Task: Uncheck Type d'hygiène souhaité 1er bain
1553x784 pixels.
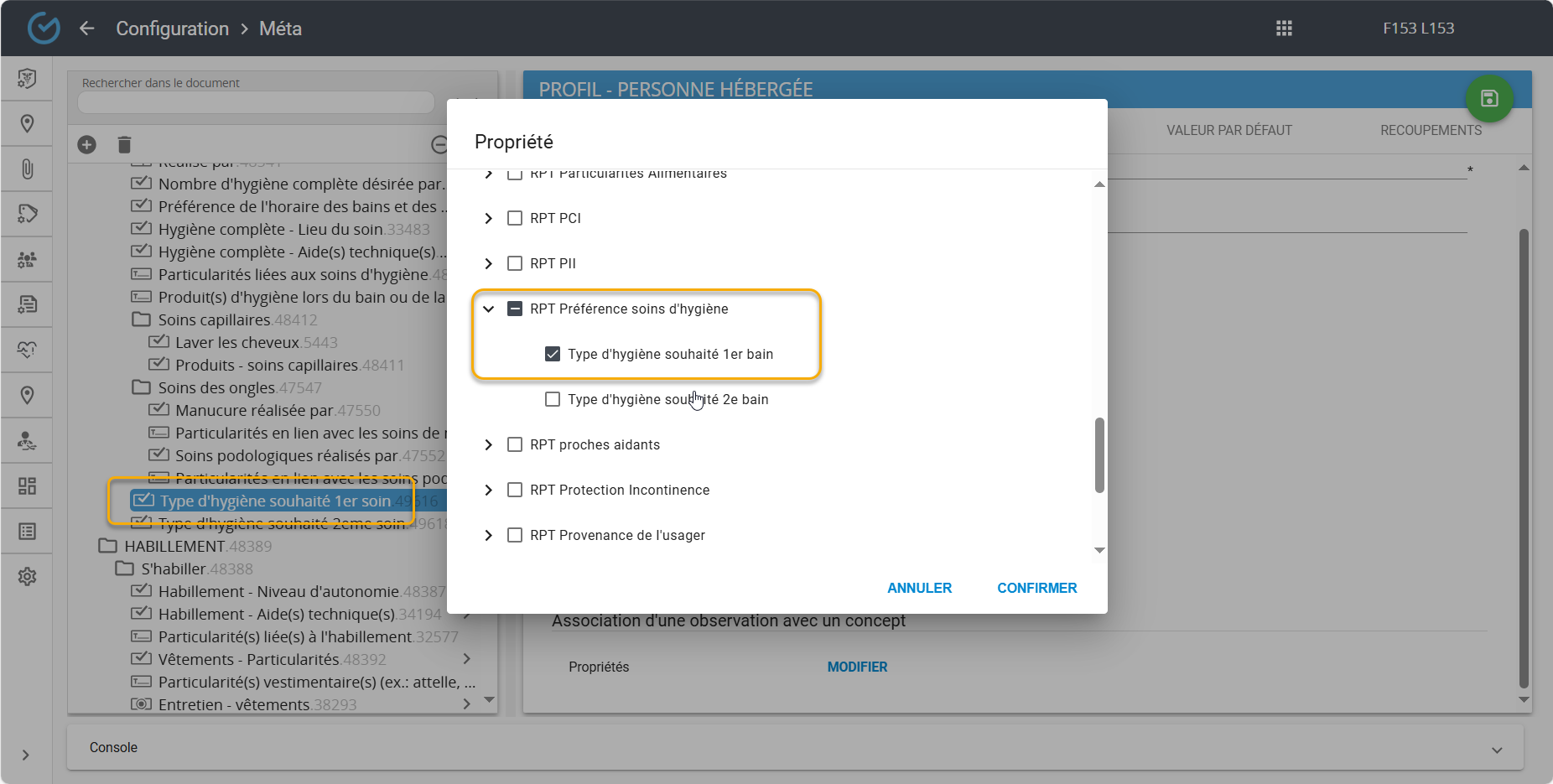Action: (553, 354)
